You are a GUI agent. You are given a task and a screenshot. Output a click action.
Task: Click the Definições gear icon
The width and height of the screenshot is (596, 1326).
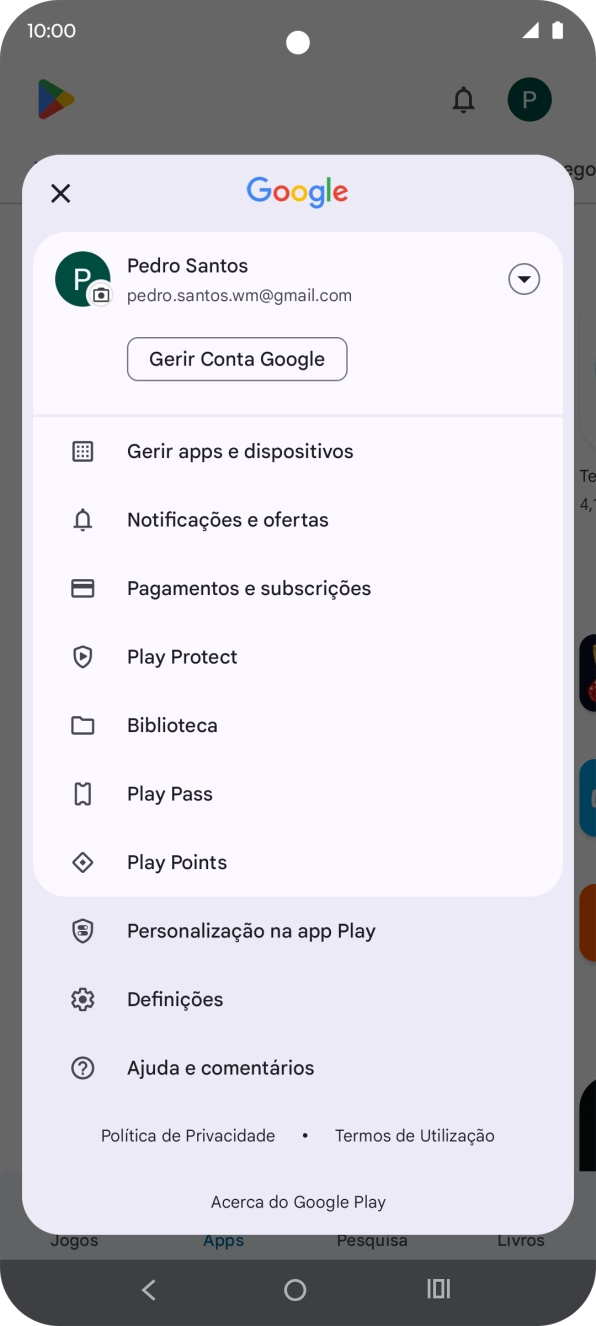pos(83,998)
